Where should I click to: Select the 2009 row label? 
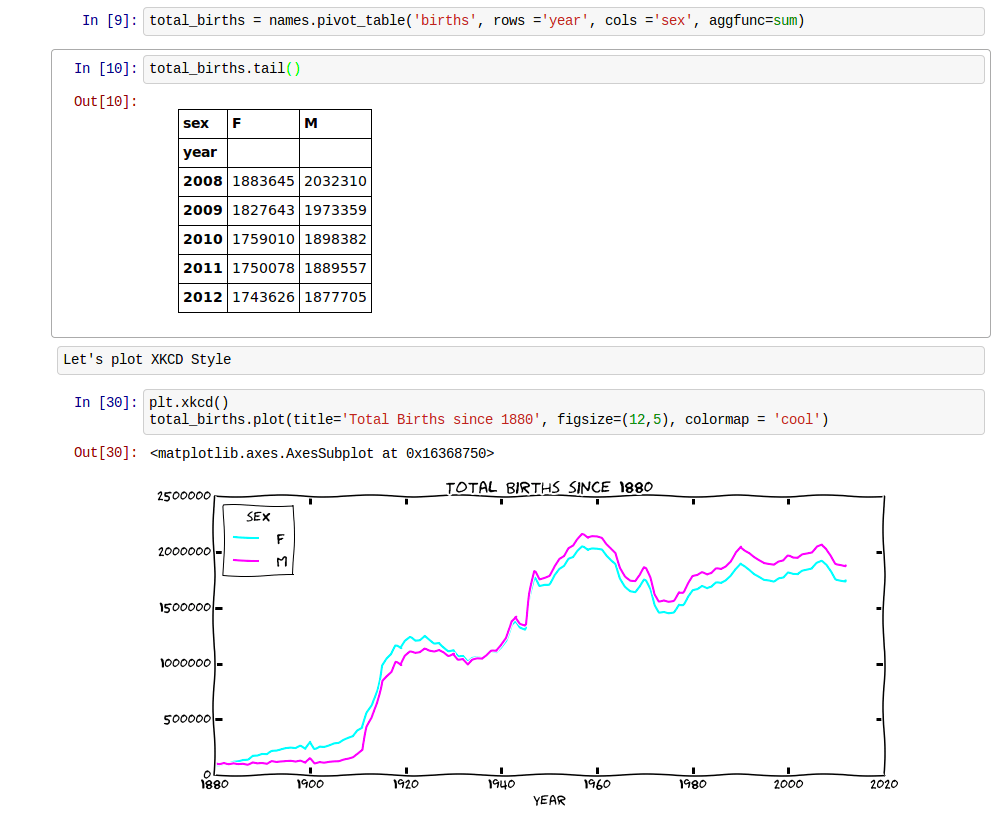202,210
